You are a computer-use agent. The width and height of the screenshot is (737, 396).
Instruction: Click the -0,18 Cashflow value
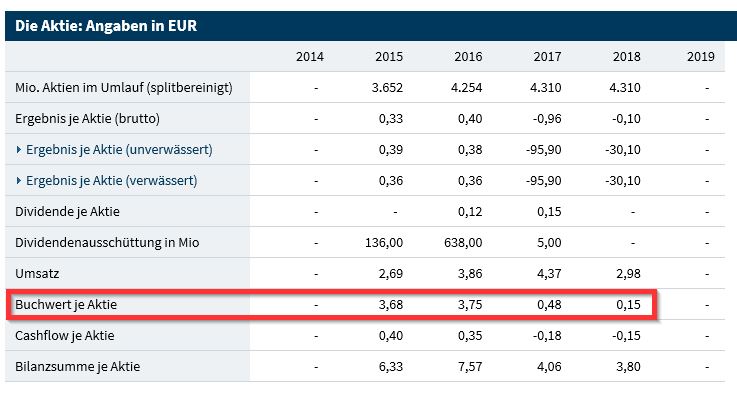[x=547, y=335]
